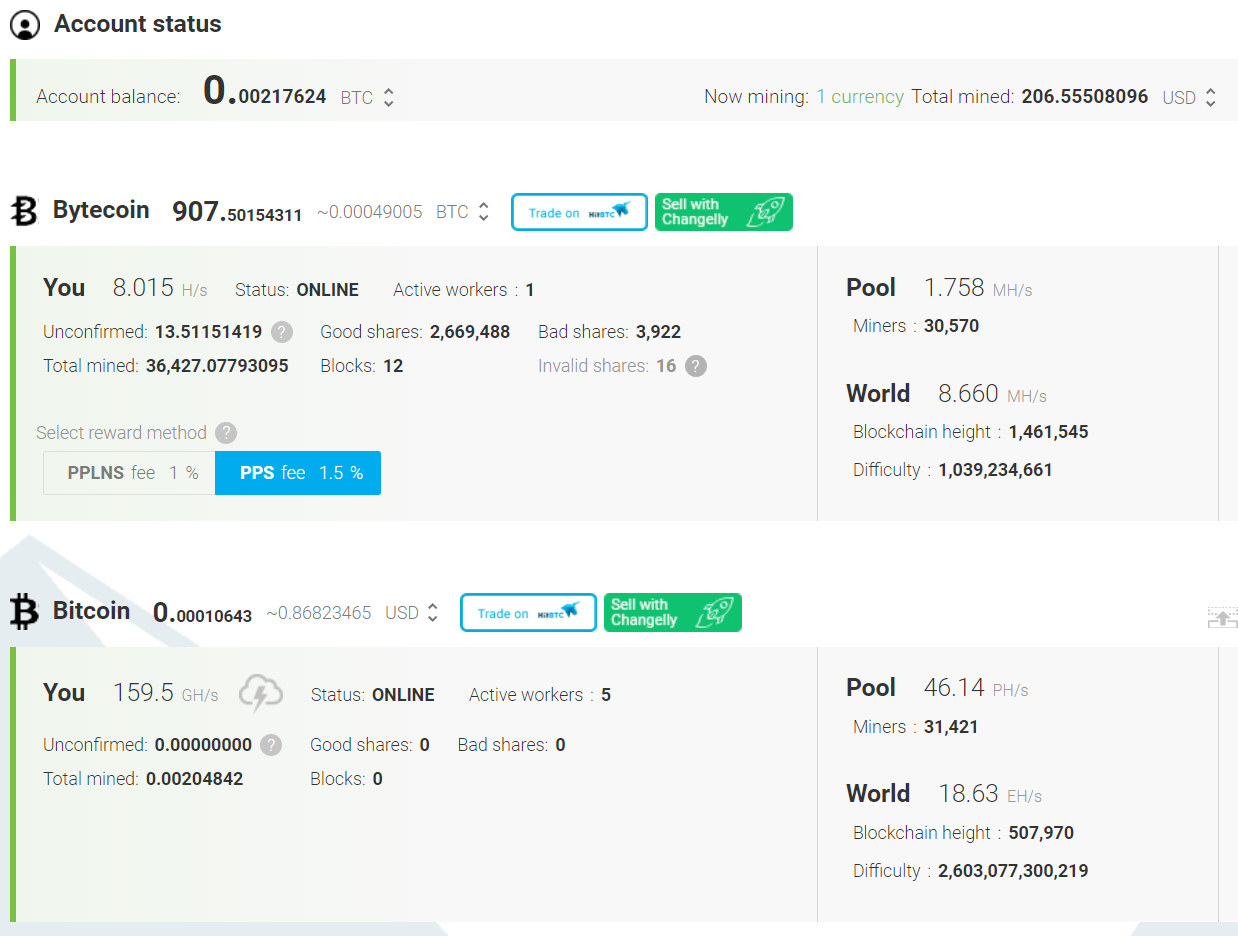1238x936 pixels.
Task: Click help icon beside Bitcoin Unconfirmed
Action: [x=271, y=745]
